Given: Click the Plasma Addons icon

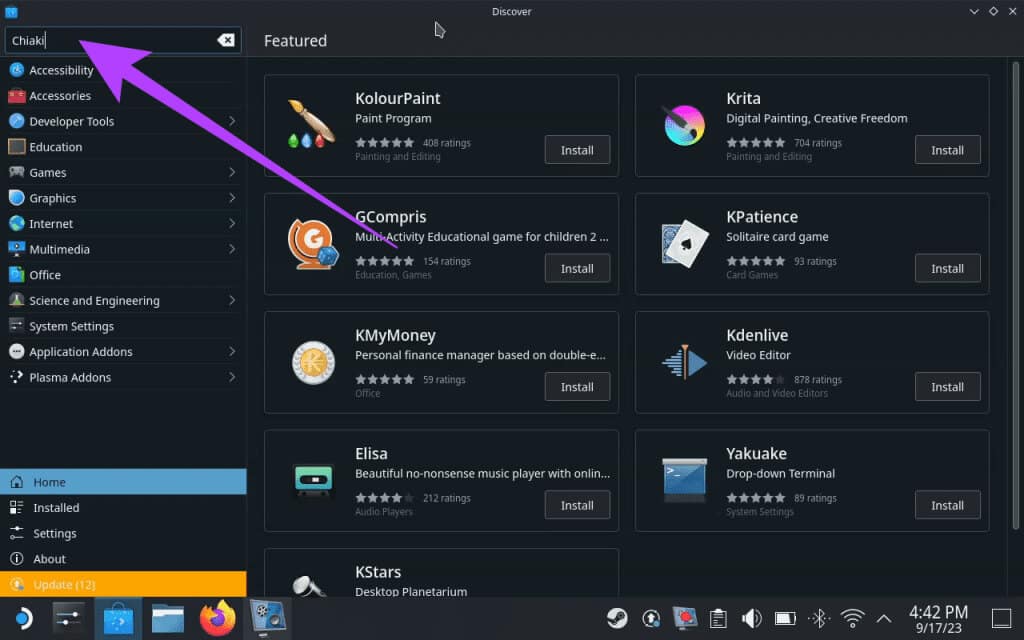Looking at the screenshot, I should pos(16,377).
